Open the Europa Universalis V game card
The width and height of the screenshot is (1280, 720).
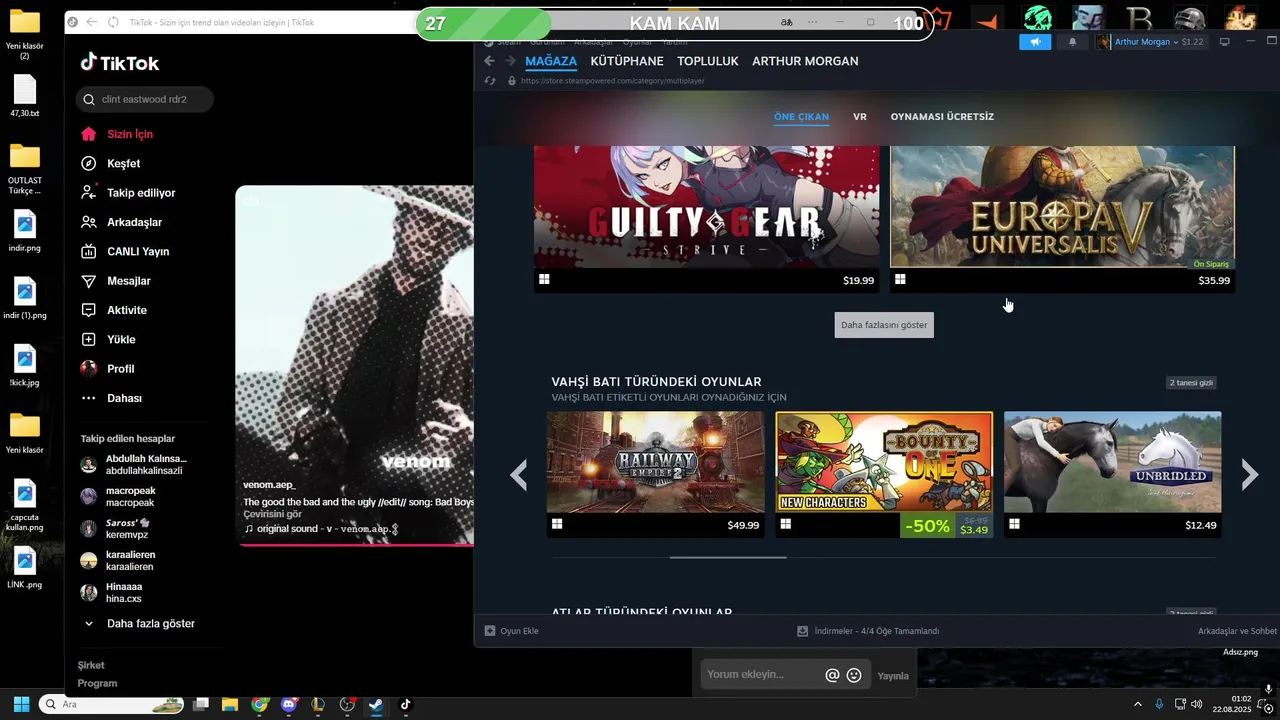pyautogui.click(x=1062, y=219)
